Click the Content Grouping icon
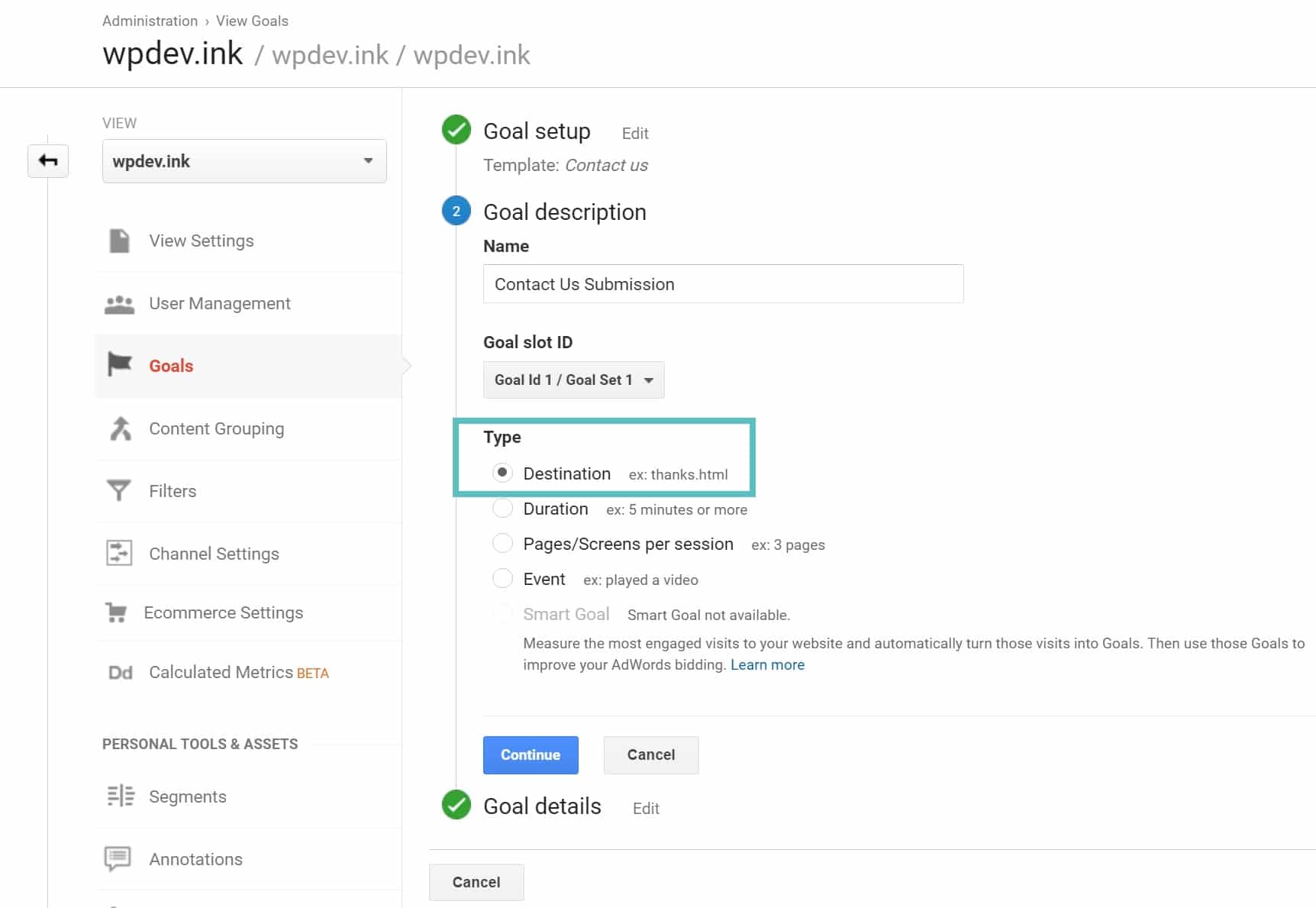 120,428
